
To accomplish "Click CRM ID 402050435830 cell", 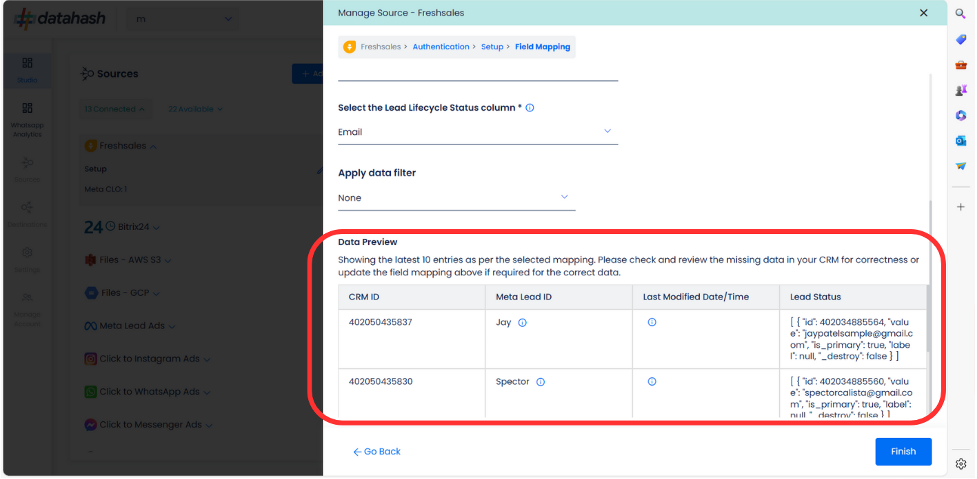I will [412, 393].
